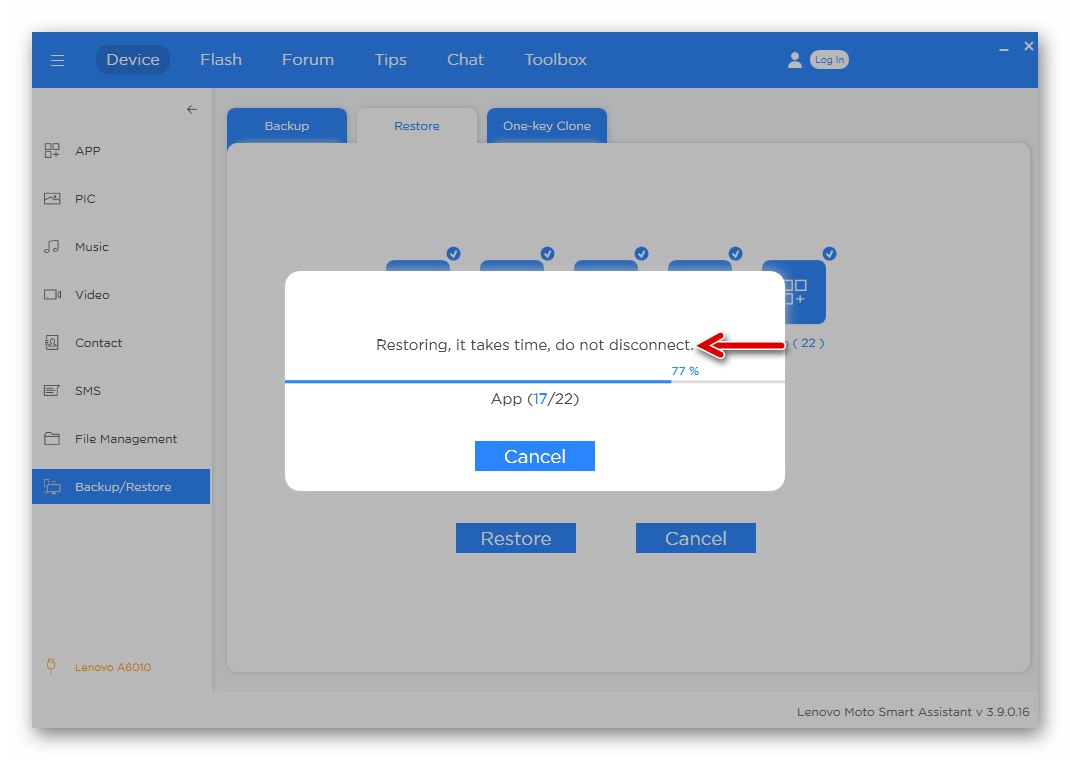Select Backup/Restore label in sidebar
The width and height of the screenshot is (1070, 760).
point(123,487)
